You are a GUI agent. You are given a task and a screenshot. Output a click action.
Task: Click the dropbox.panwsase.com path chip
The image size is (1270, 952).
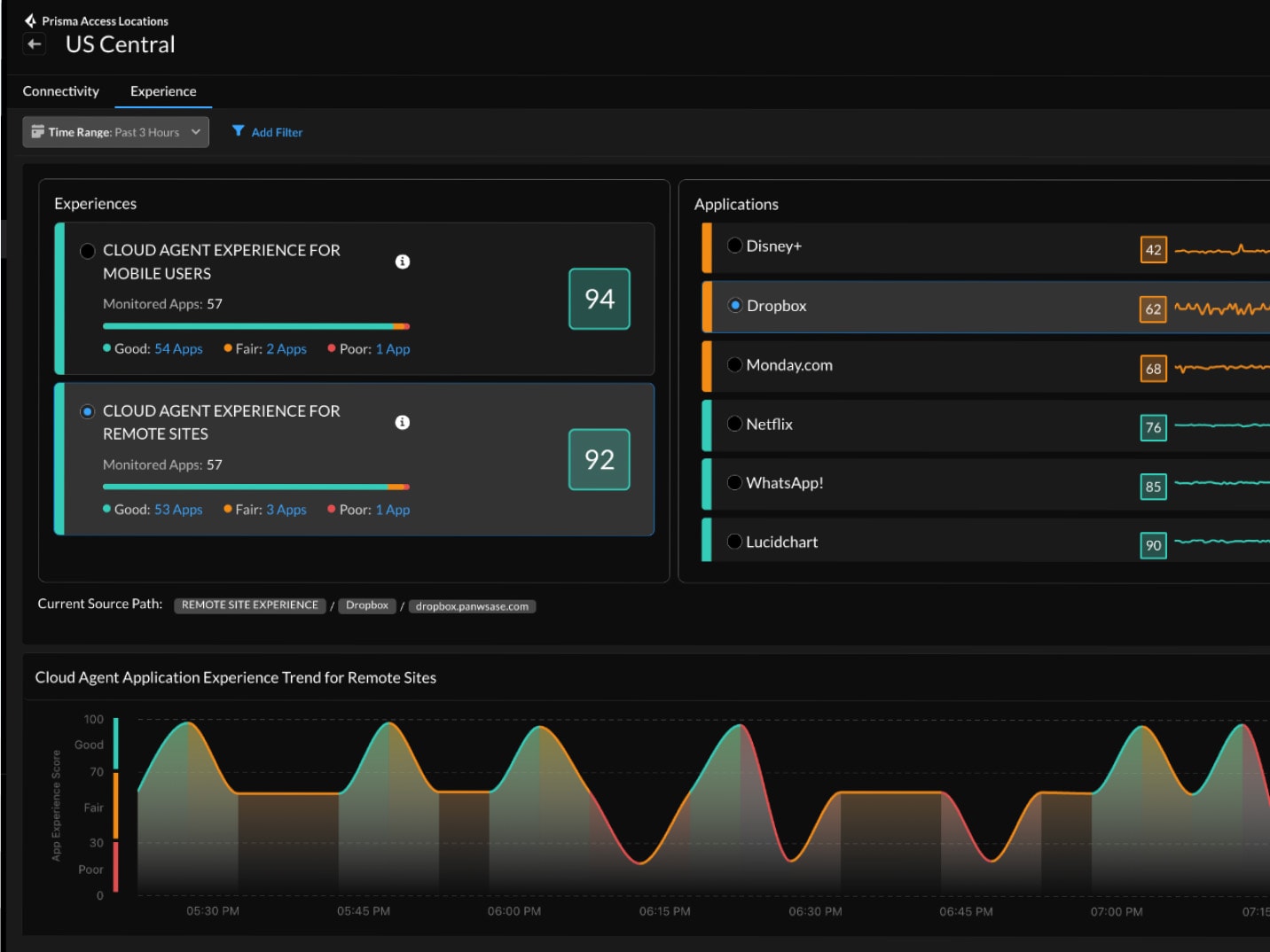pyautogui.click(x=472, y=606)
